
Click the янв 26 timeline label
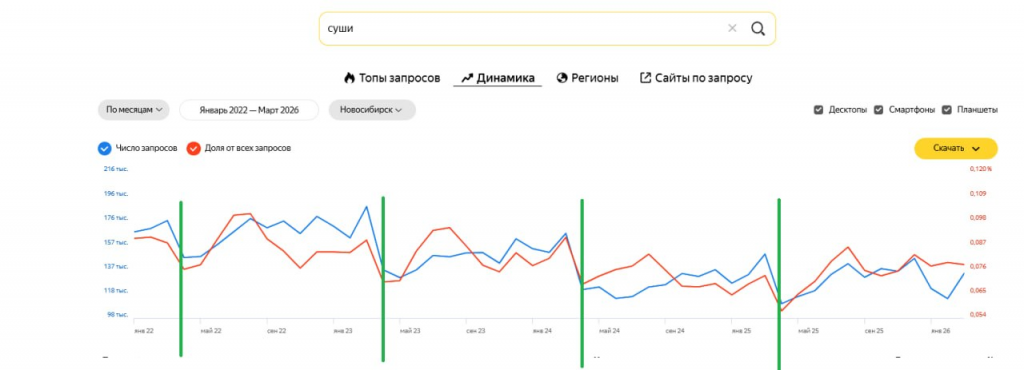pyautogui.click(x=940, y=331)
